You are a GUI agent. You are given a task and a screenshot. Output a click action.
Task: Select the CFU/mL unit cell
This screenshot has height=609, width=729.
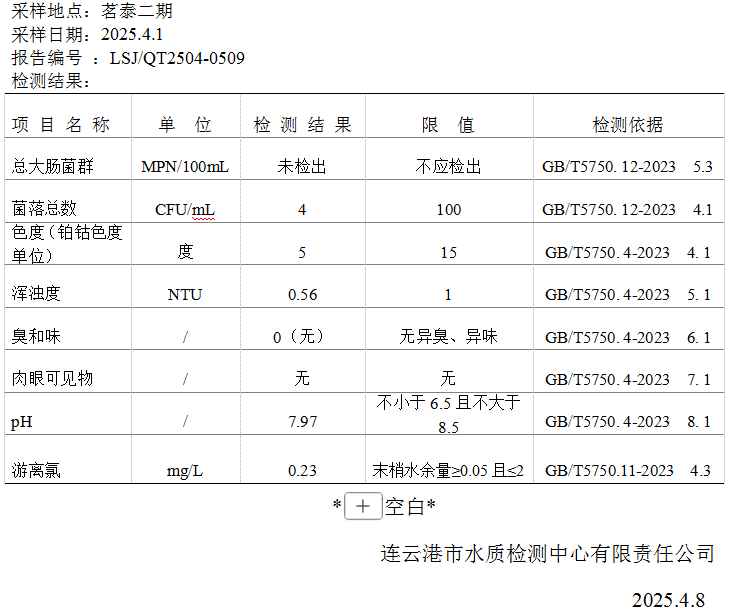coord(184,209)
